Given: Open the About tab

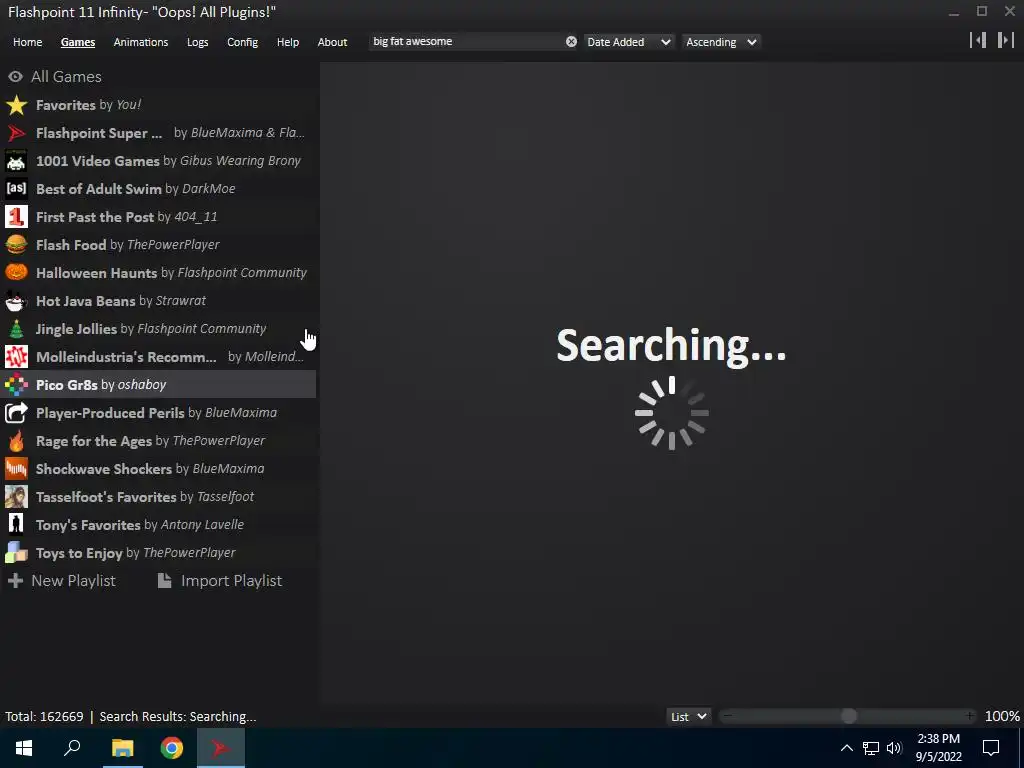Looking at the screenshot, I should (332, 42).
